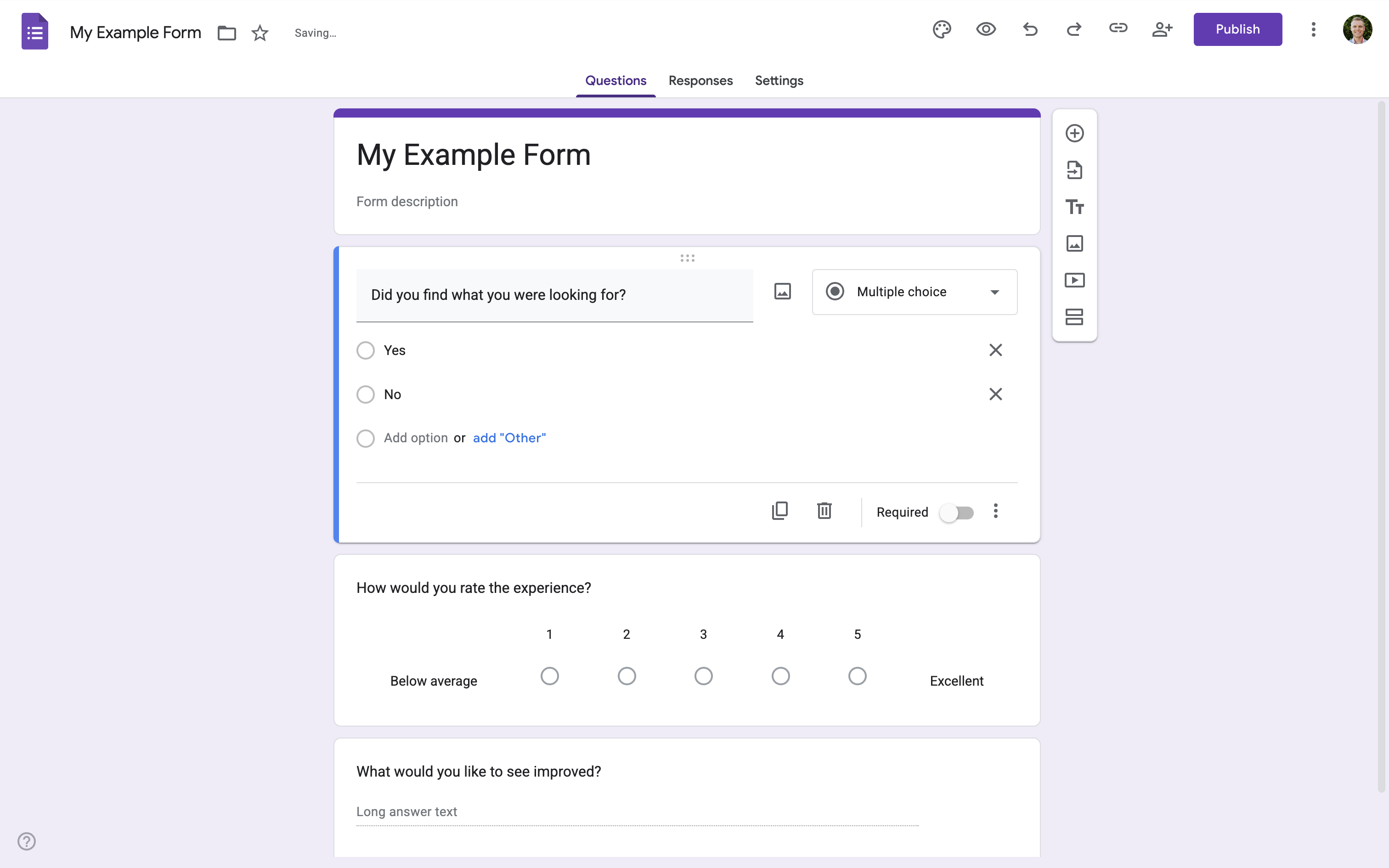The image size is (1389, 868).
Task: Open more options for the question
Action: point(996,511)
